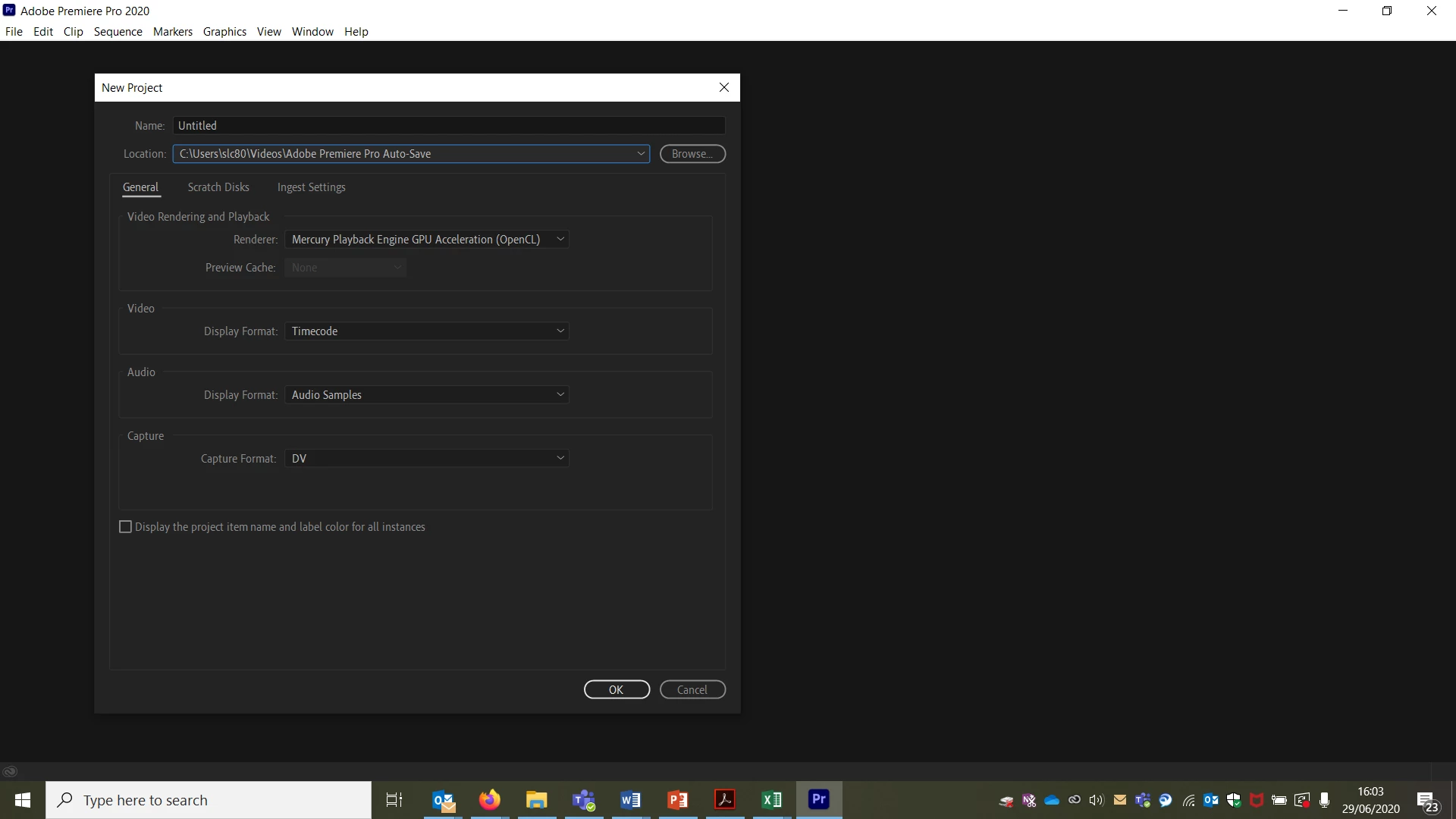Open Firefox from the taskbar
The width and height of the screenshot is (1456, 819).
(x=490, y=799)
